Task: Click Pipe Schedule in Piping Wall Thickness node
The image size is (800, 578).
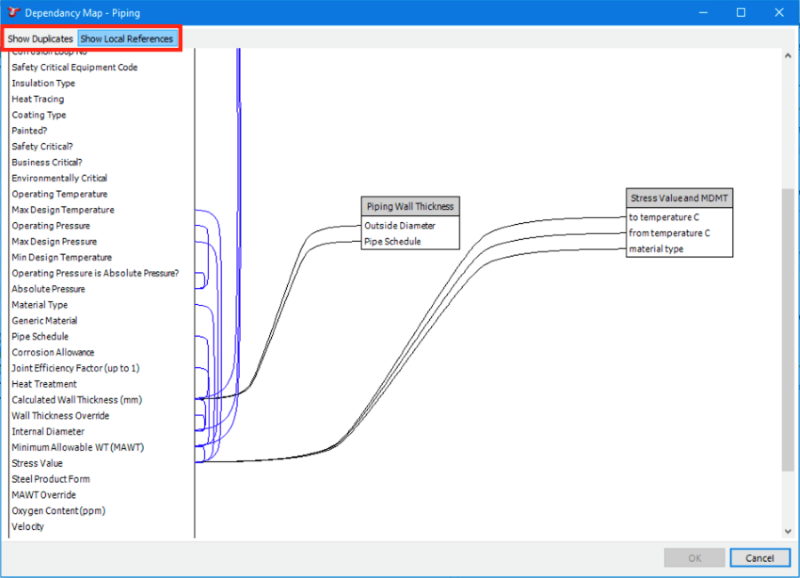Action: [393, 242]
